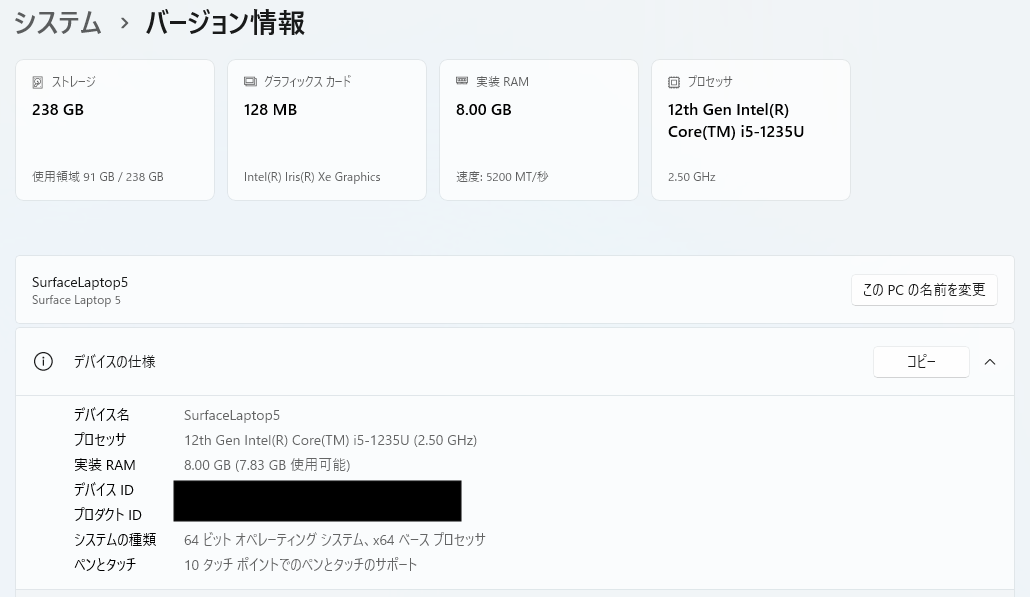The image size is (1030, 597).
Task: Go back to システム breadcrumb
Action: (x=58, y=23)
